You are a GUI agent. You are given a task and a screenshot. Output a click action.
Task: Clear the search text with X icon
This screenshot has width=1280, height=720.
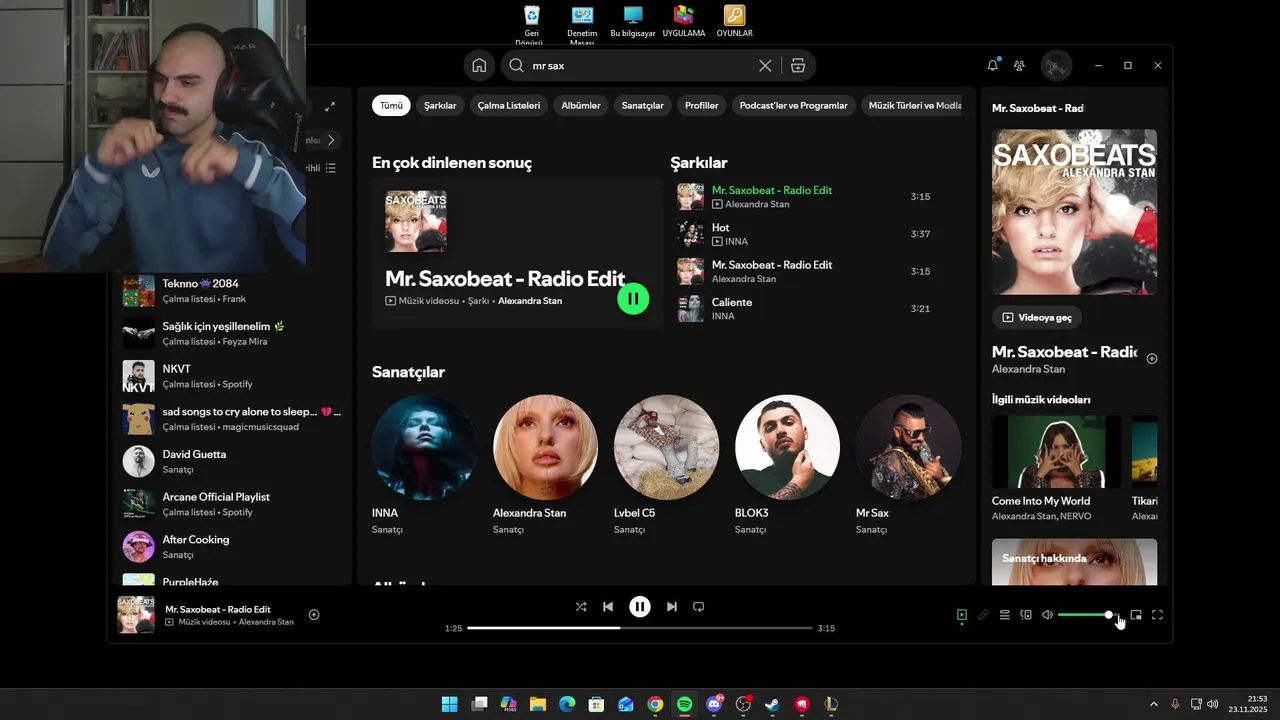(x=765, y=65)
